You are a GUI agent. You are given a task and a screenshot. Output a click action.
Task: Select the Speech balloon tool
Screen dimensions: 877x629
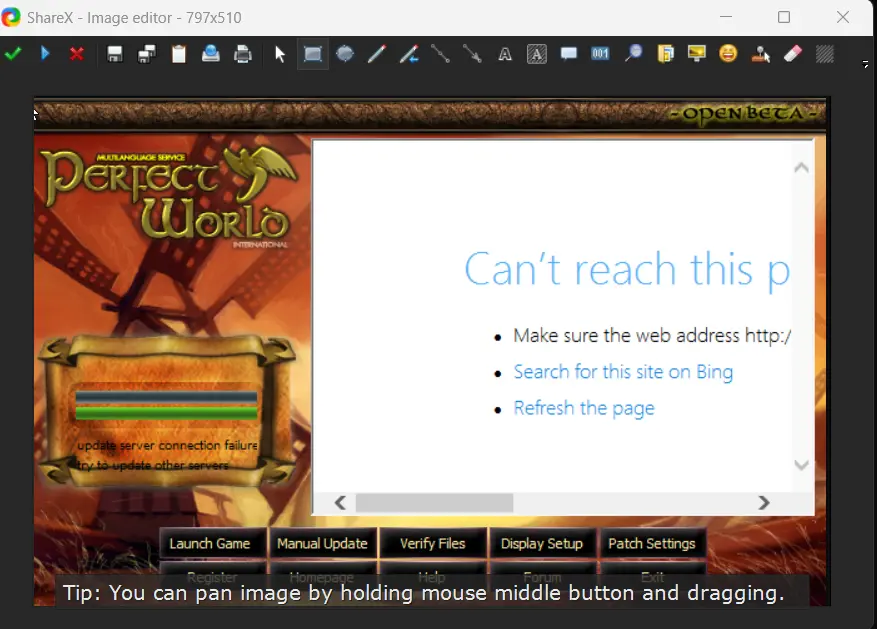(x=569, y=54)
